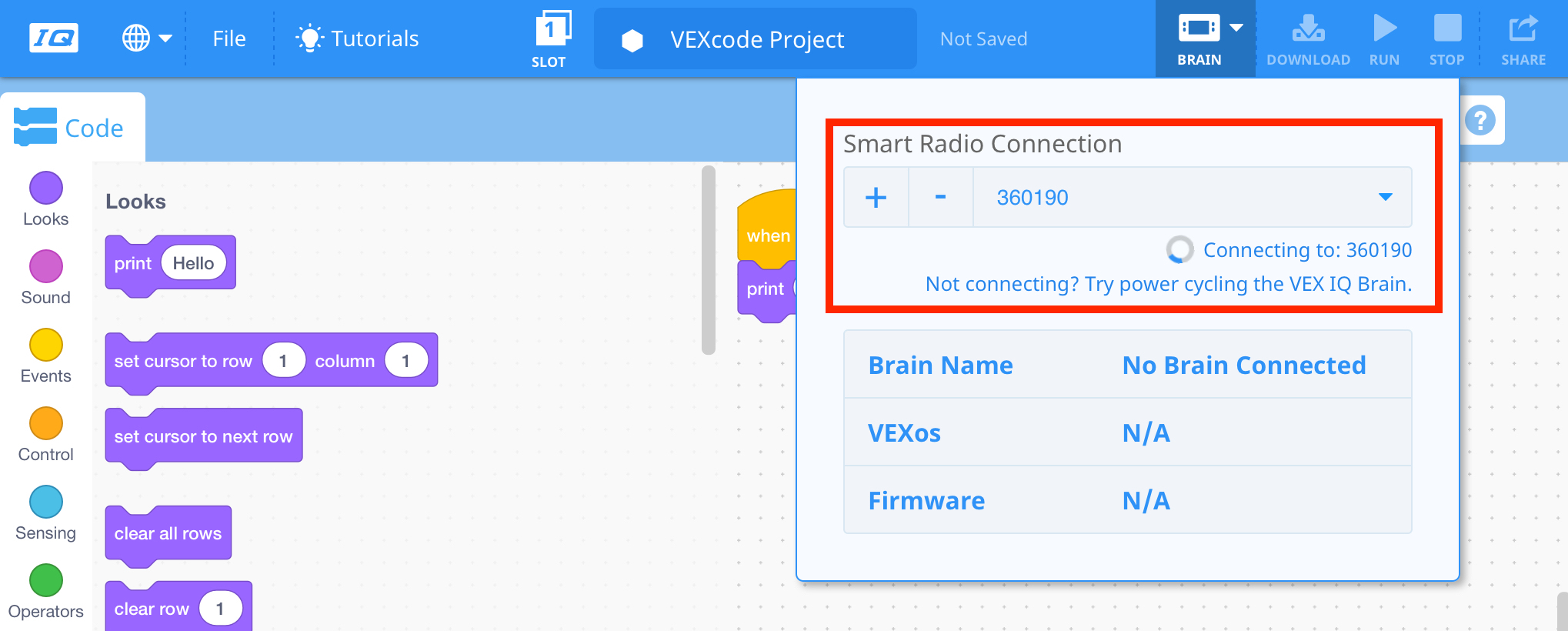The height and width of the screenshot is (631, 1568).
Task: Click the Run play button
Action: [1384, 38]
